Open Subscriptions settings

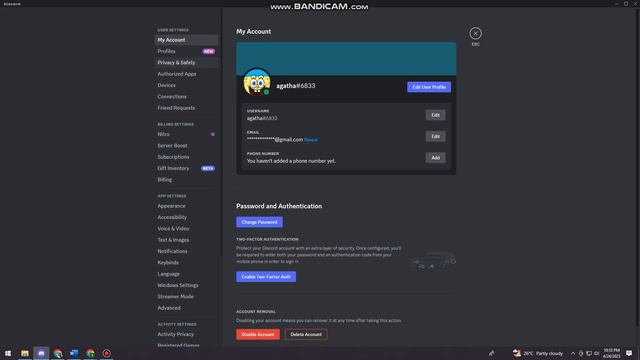pyautogui.click(x=186, y=157)
